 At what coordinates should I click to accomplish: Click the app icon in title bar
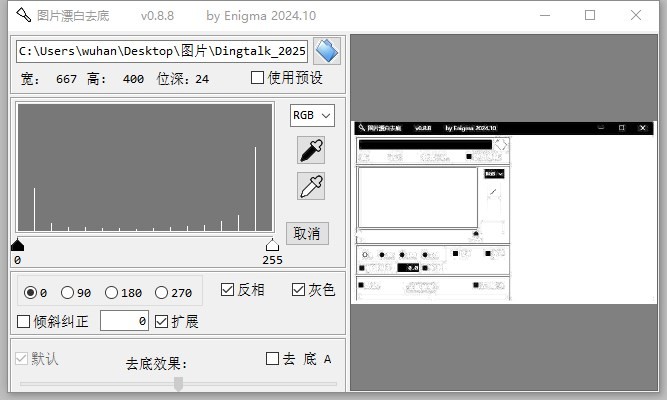tap(22, 16)
